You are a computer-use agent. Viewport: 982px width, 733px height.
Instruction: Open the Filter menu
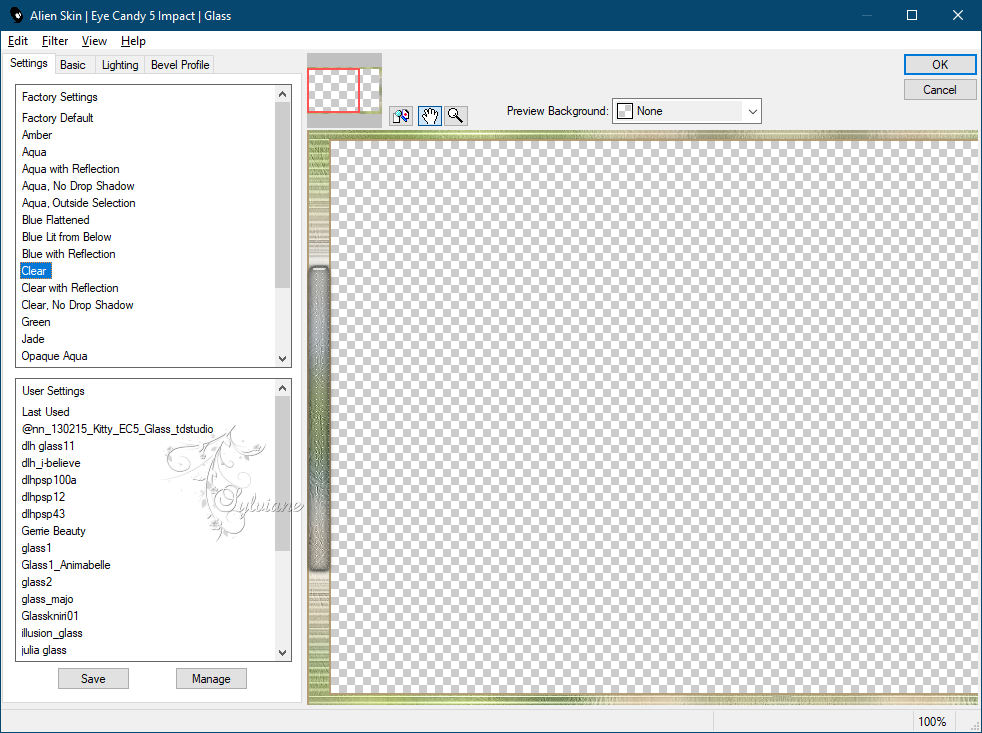(x=54, y=41)
